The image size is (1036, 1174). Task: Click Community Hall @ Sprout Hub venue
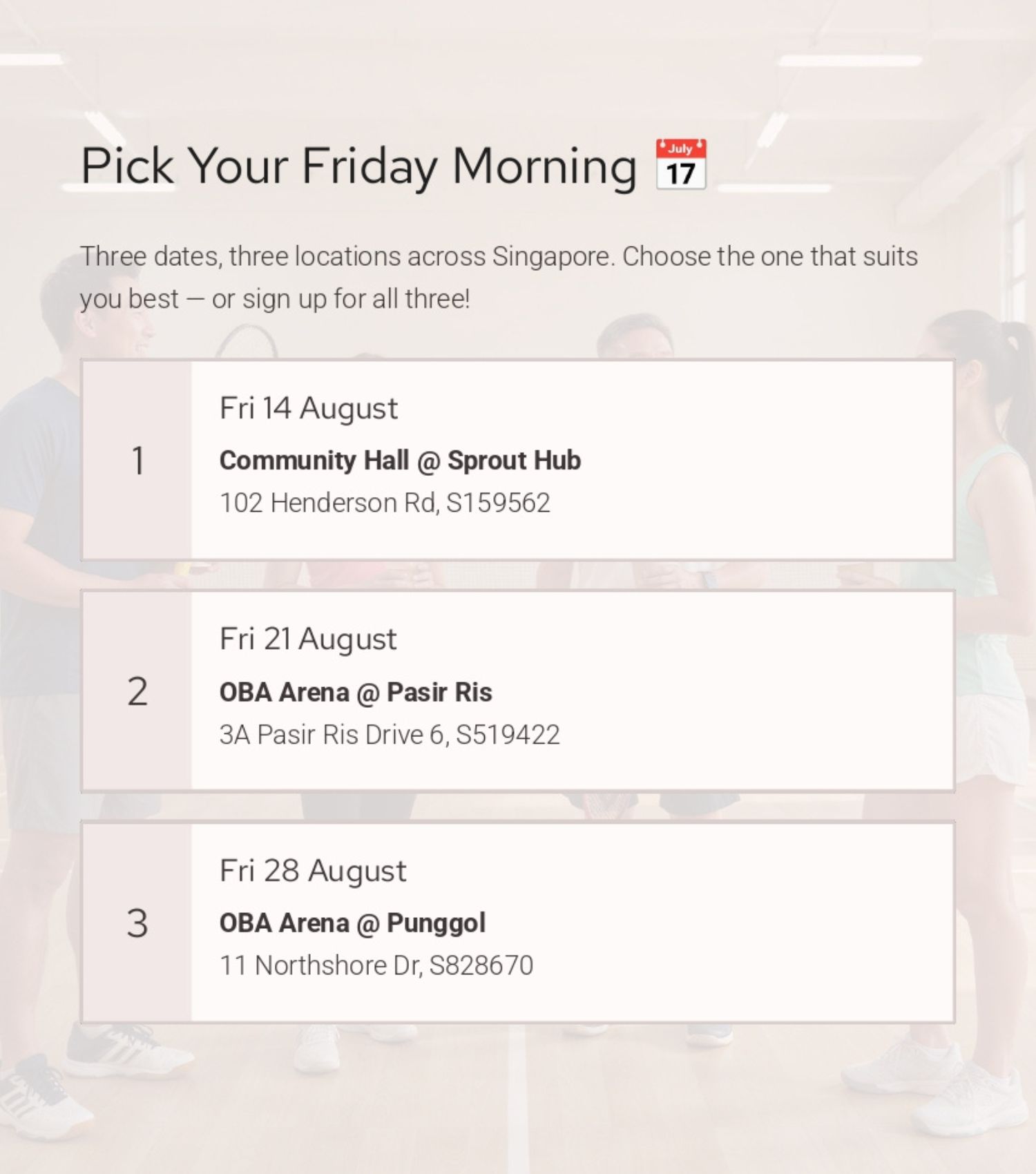tap(400, 461)
